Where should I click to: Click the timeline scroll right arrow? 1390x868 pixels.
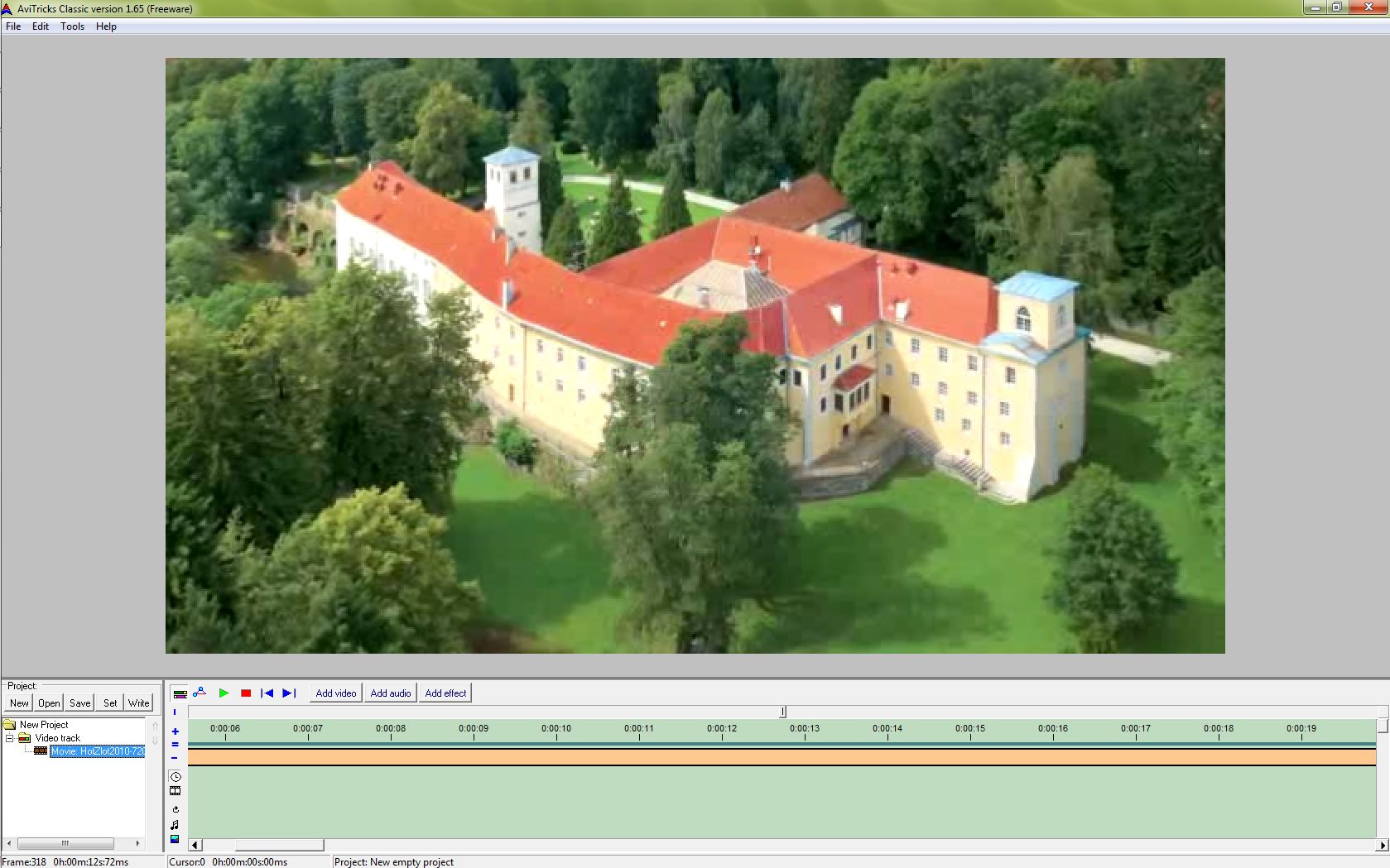[x=1383, y=845]
